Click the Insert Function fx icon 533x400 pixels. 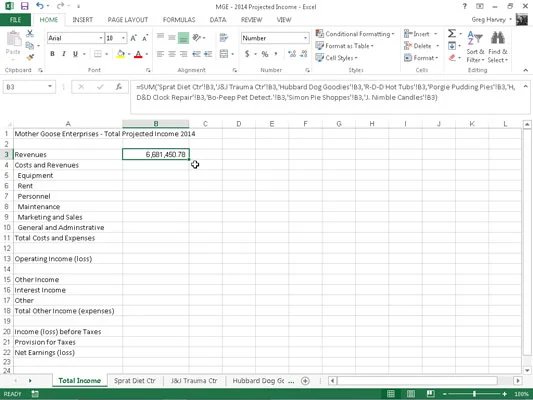tap(119, 87)
